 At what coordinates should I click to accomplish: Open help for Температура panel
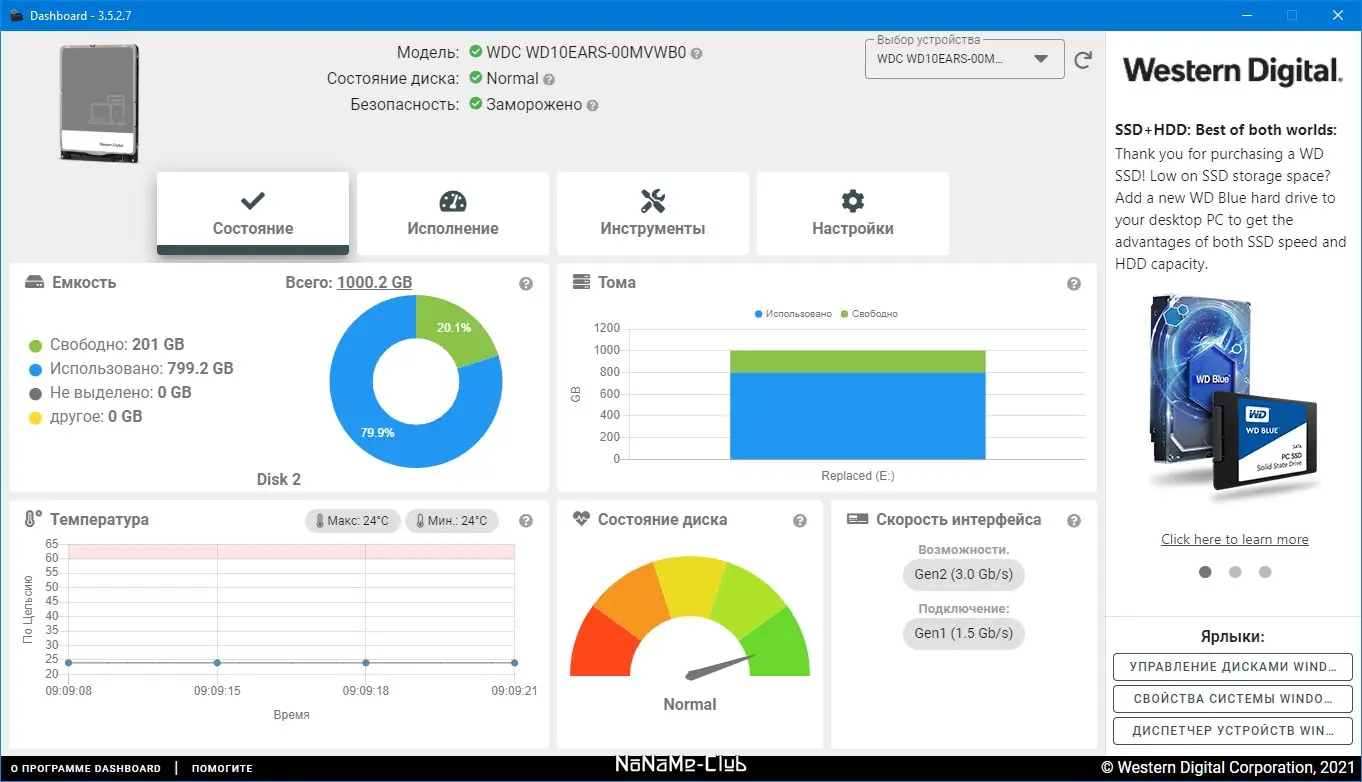point(526,521)
